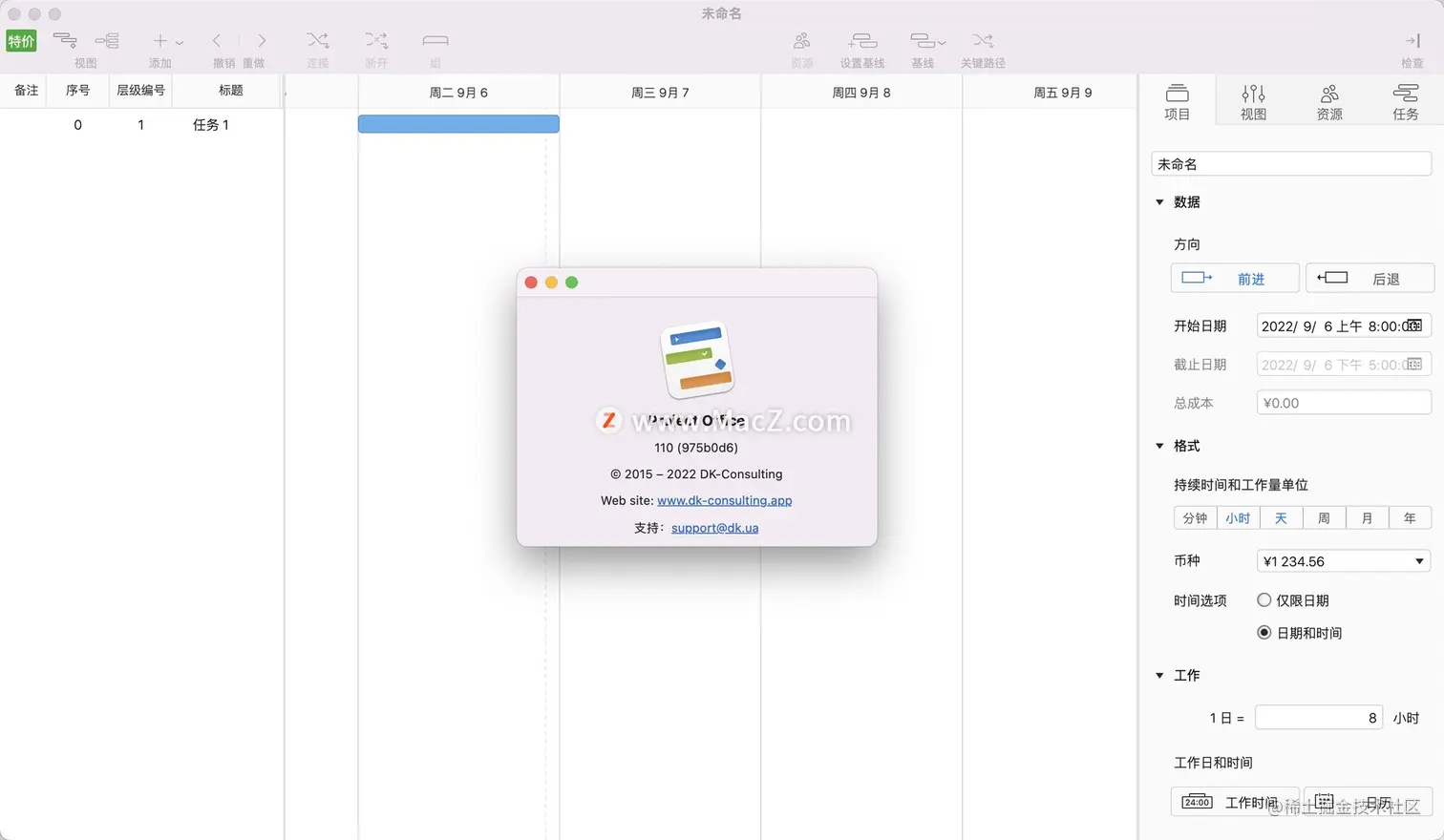1444x840 pixels.
Task: Open calendar picker for 开始日期
Action: [1414, 325]
